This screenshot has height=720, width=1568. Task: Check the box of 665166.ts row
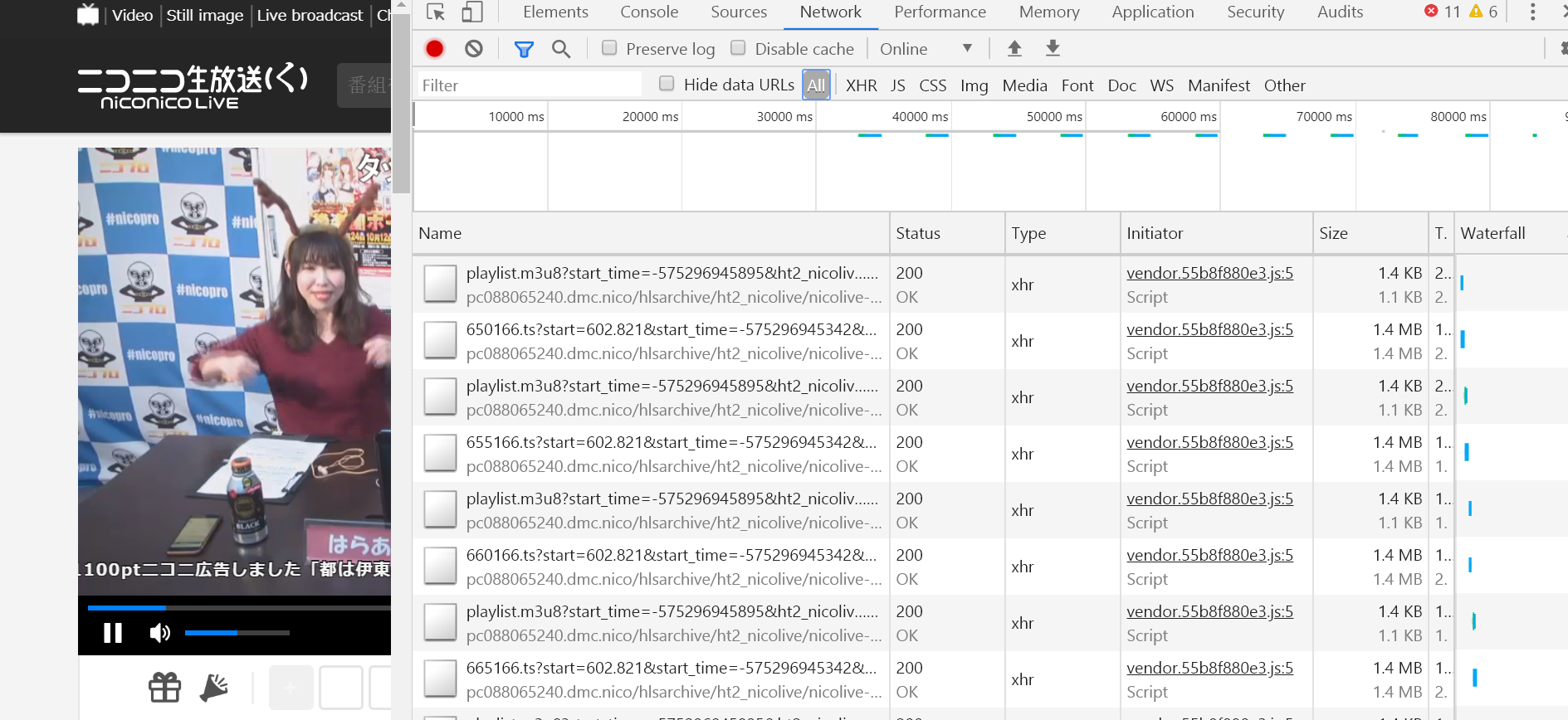click(440, 679)
